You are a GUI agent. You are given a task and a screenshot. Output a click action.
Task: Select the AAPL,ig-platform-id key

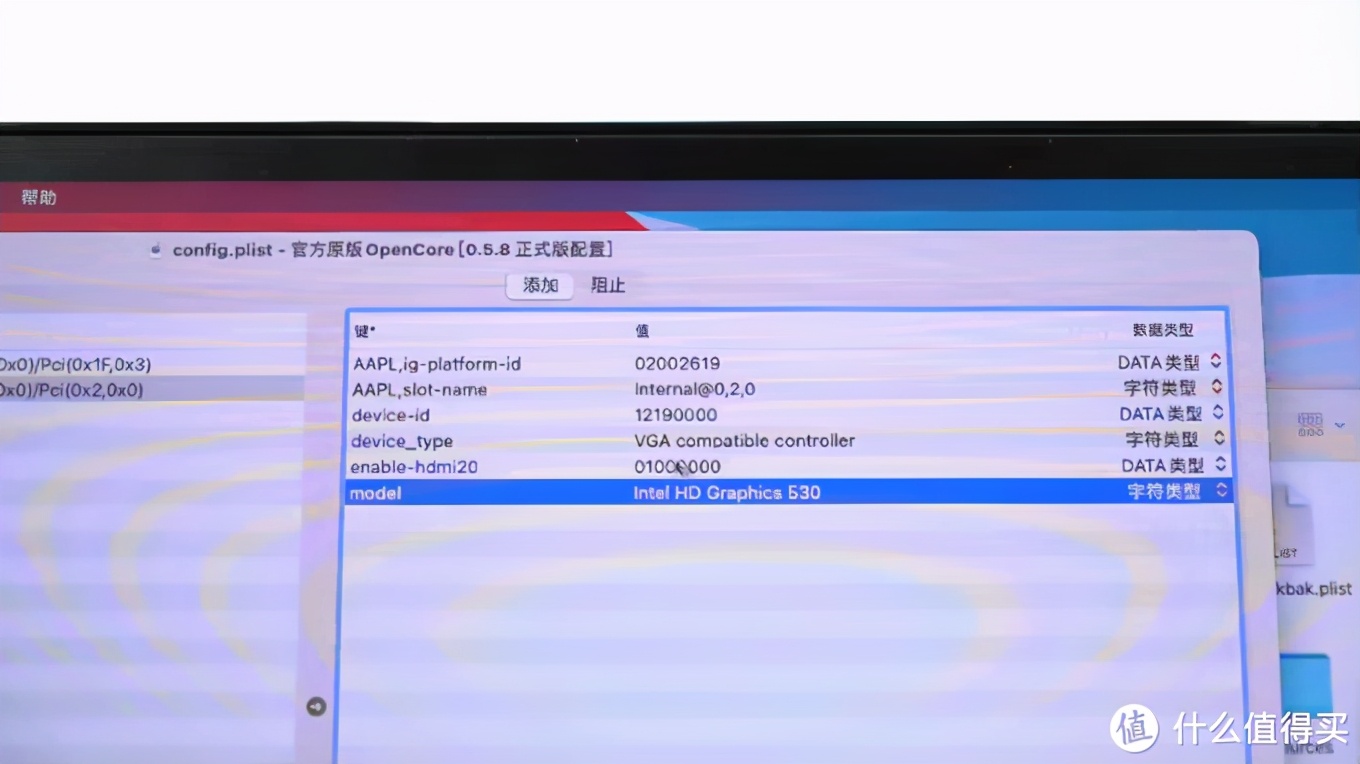pos(436,363)
